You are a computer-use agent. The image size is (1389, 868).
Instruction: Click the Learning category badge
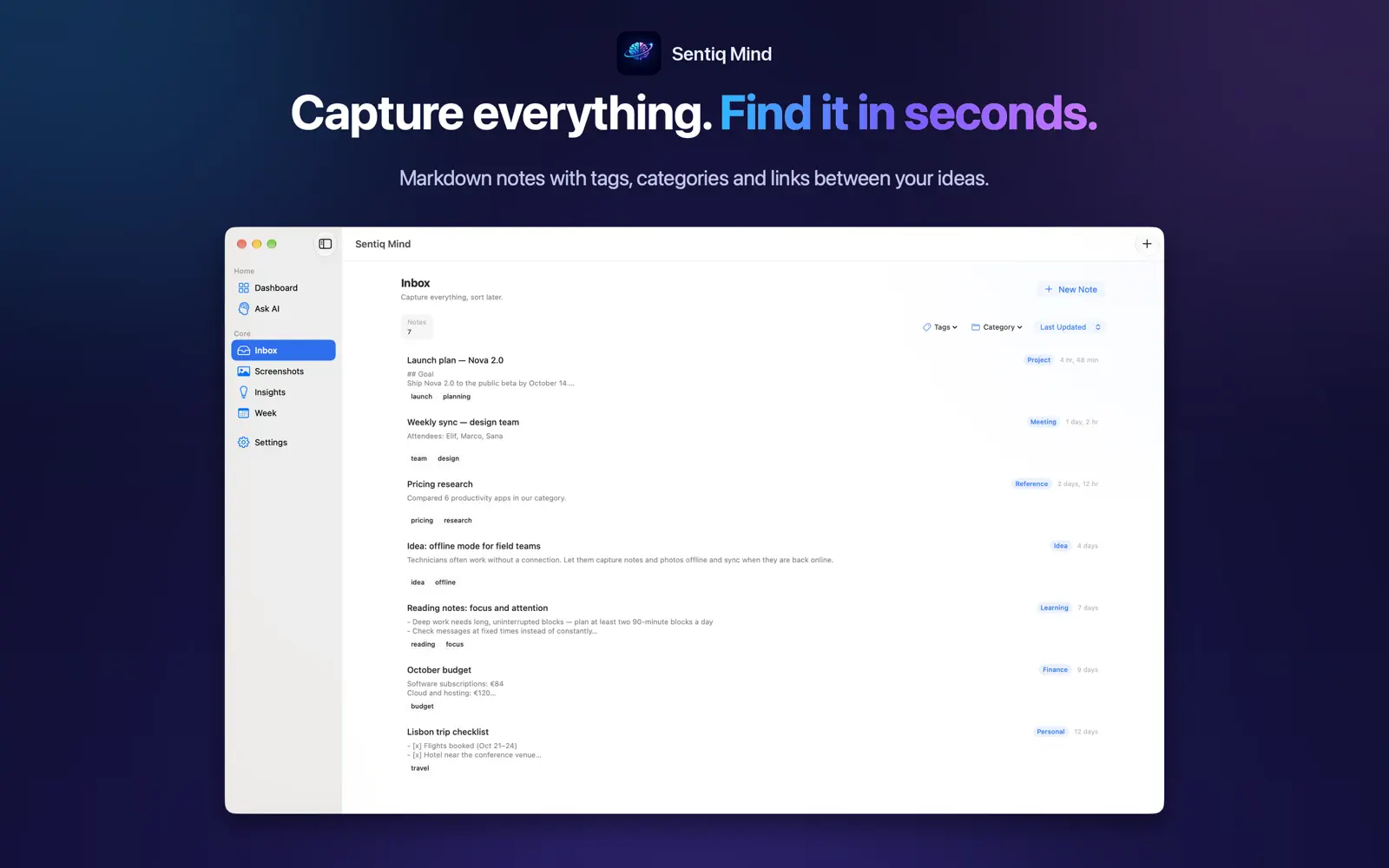tap(1054, 608)
